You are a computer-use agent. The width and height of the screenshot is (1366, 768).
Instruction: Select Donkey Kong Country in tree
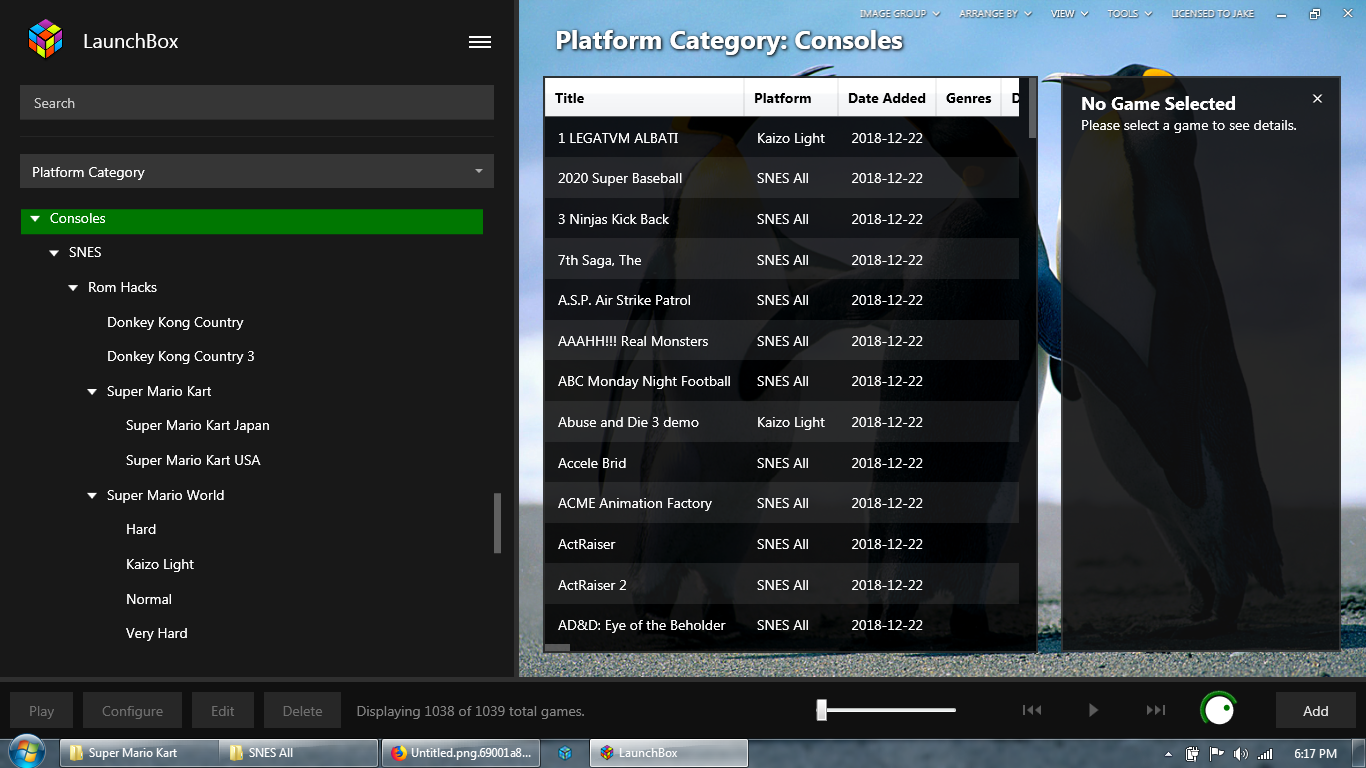tap(175, 322)
